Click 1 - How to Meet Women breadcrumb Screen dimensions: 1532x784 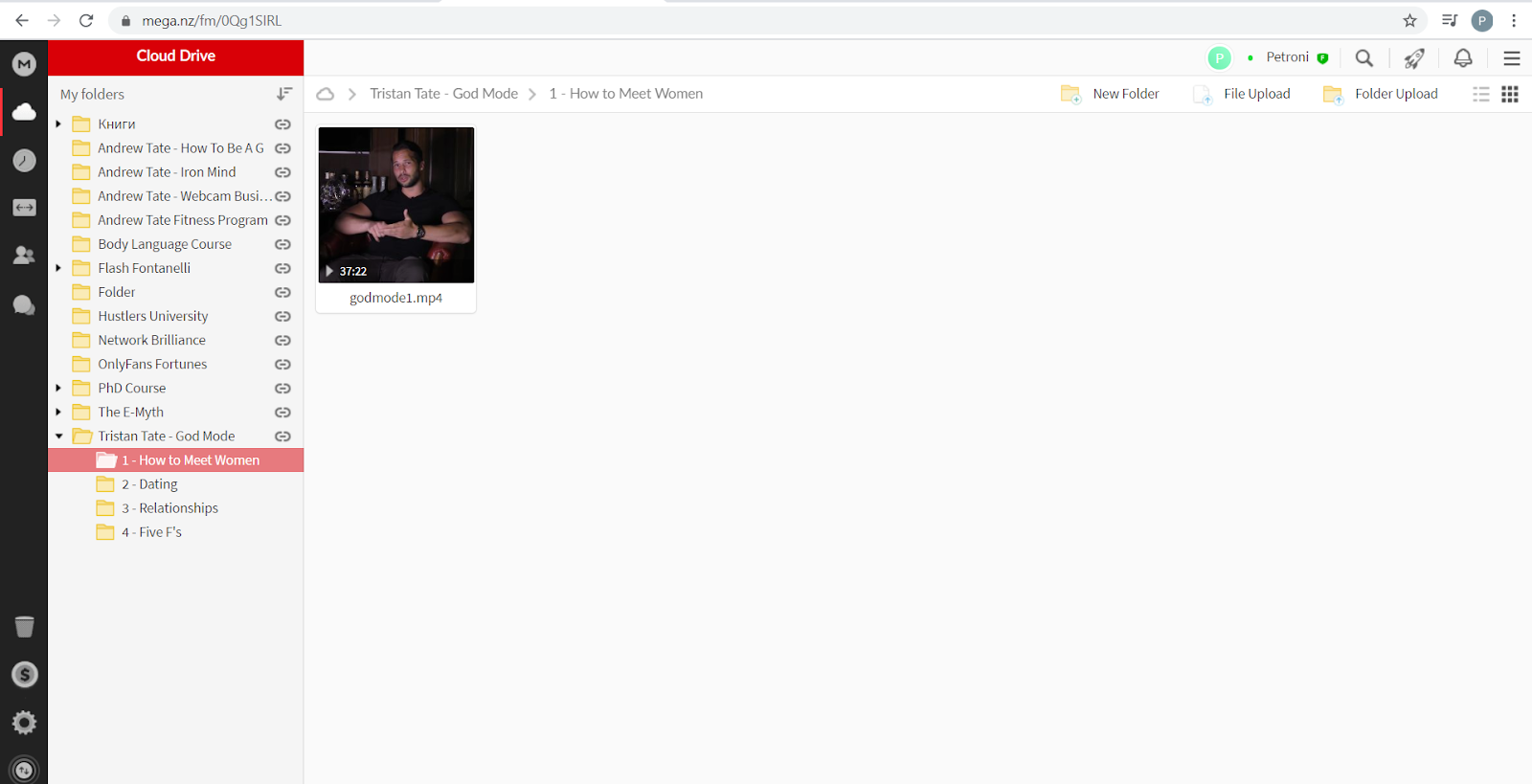pos(625,94)
